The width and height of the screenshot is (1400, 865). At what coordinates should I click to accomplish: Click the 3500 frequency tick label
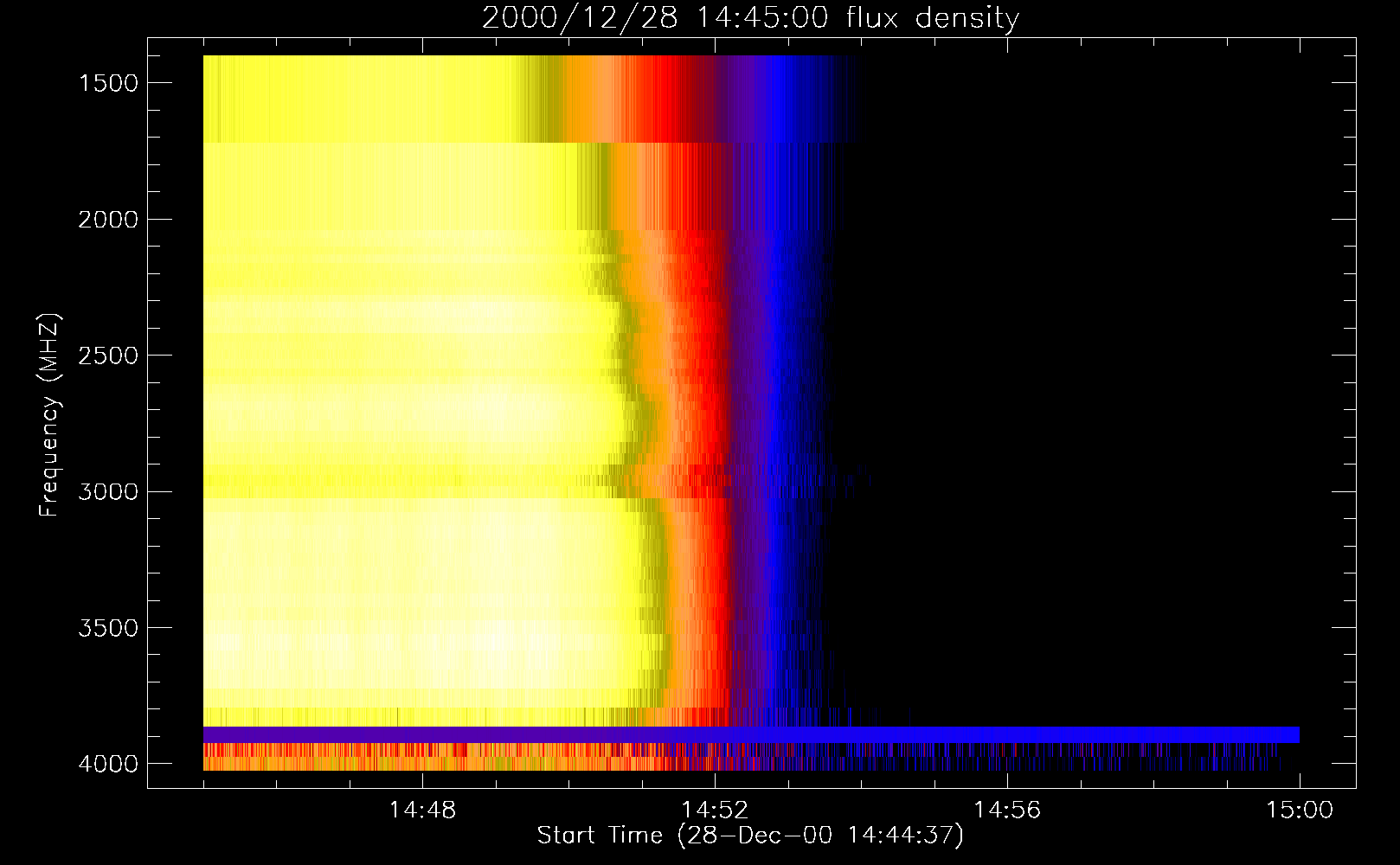point(108,628)
